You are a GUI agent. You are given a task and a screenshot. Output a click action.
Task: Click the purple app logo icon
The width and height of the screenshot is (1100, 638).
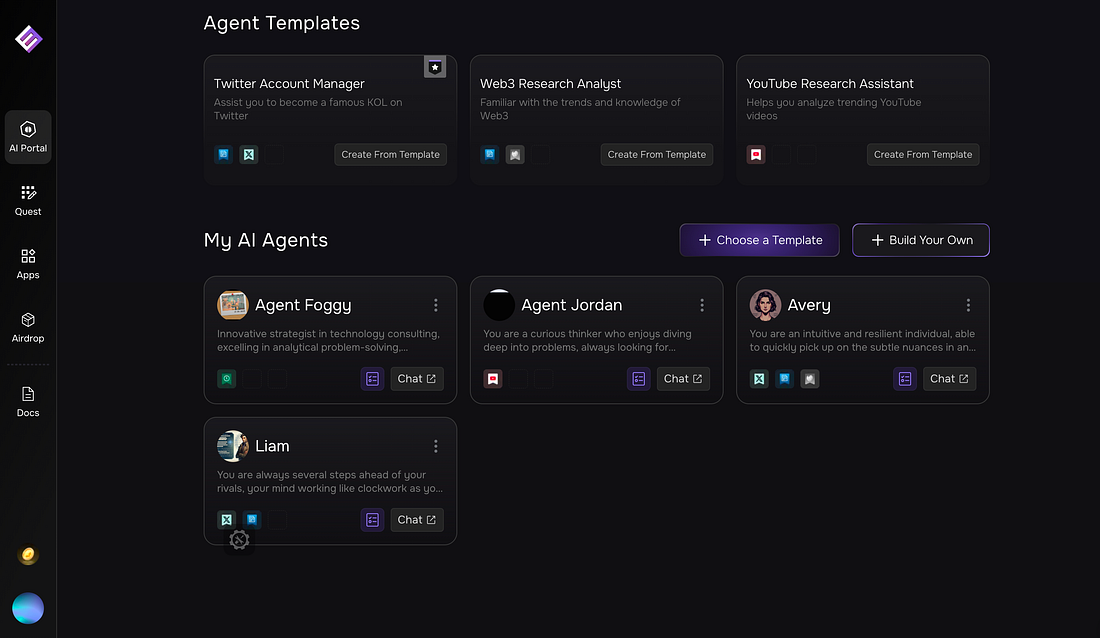[28, 39]
